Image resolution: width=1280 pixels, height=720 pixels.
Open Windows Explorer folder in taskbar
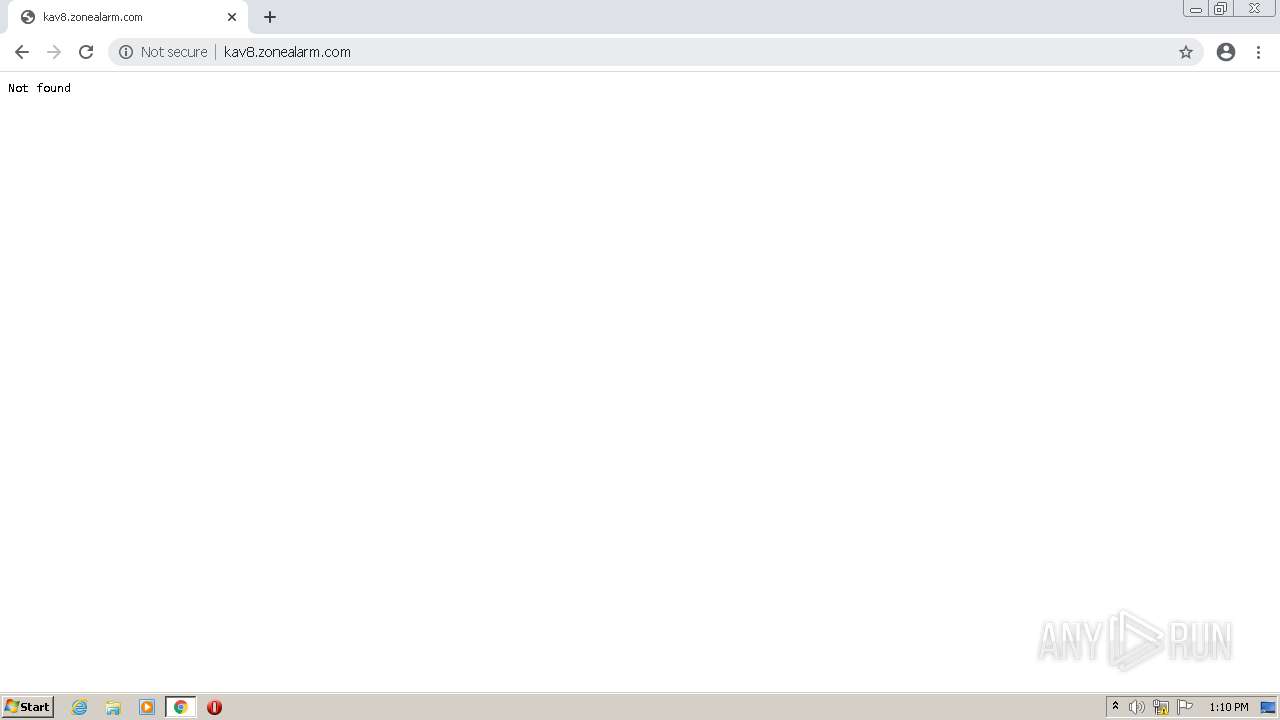coord(113,707)
